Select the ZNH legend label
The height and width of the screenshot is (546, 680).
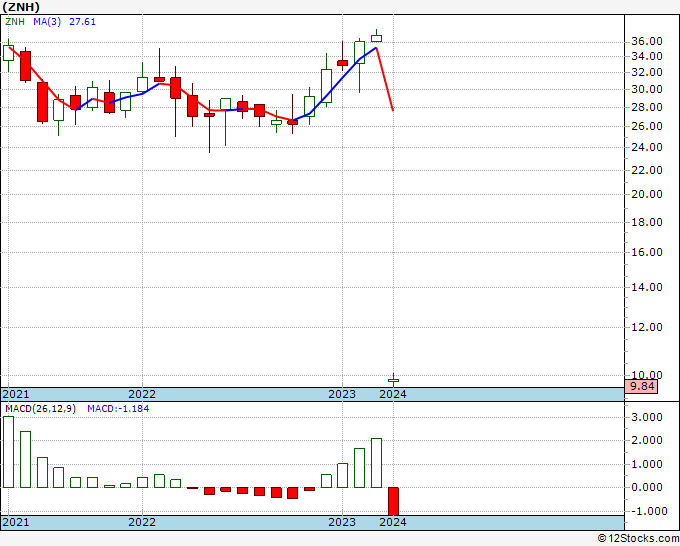15,22
